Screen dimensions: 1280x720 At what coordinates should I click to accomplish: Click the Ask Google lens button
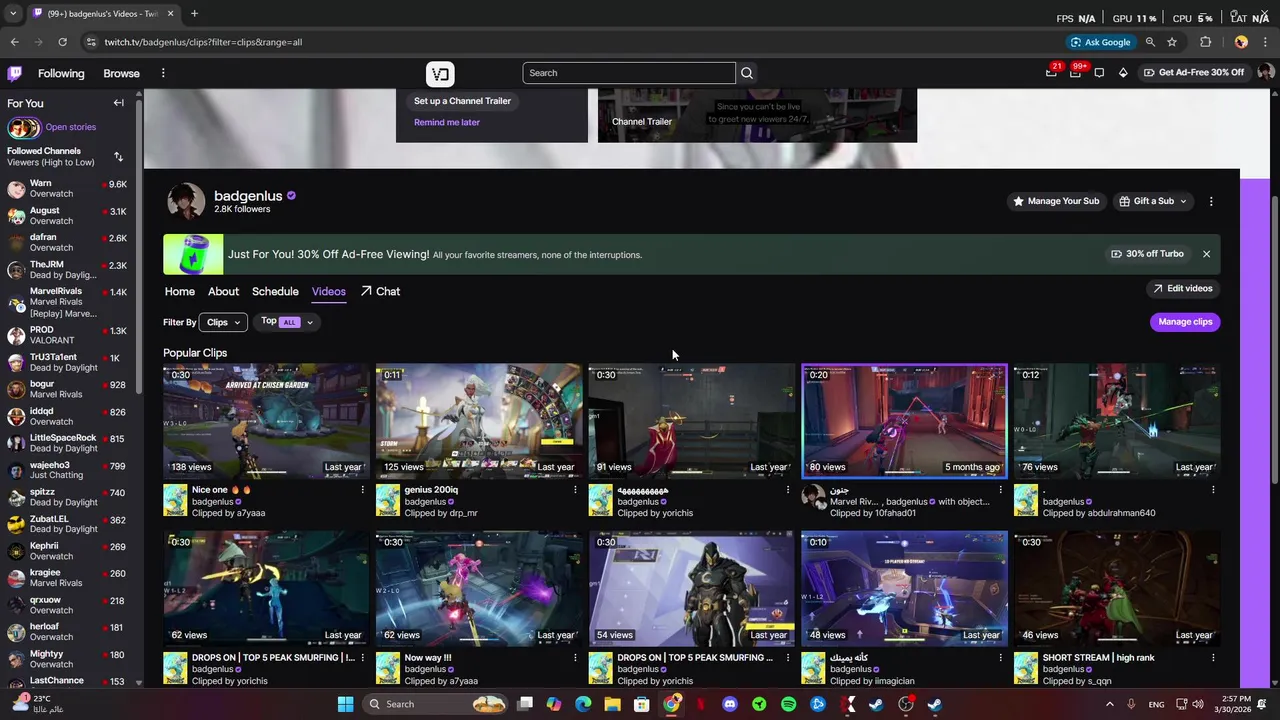point(1100,42)
